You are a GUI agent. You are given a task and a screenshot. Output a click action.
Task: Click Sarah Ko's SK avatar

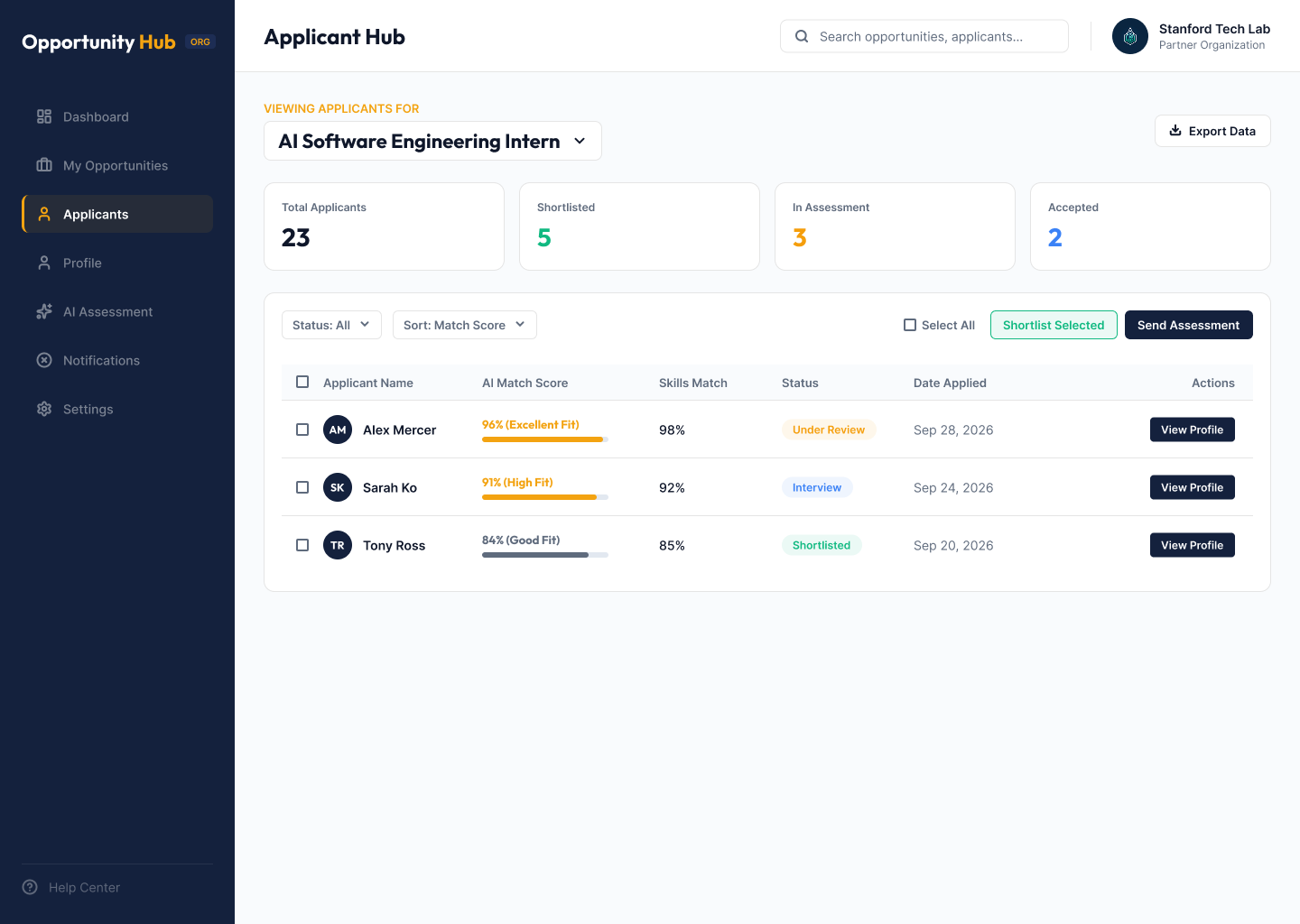(338, 487)
